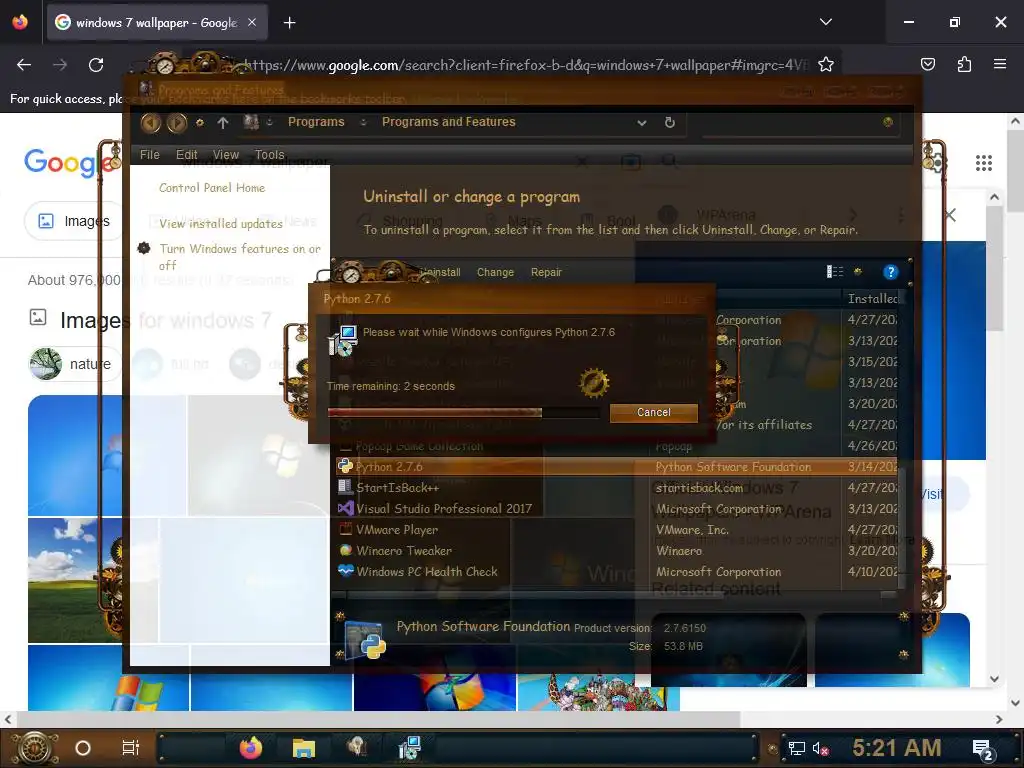The image size is (1024, 768).
Task: Click the Change toolbar button
Action: coord(495,272)
